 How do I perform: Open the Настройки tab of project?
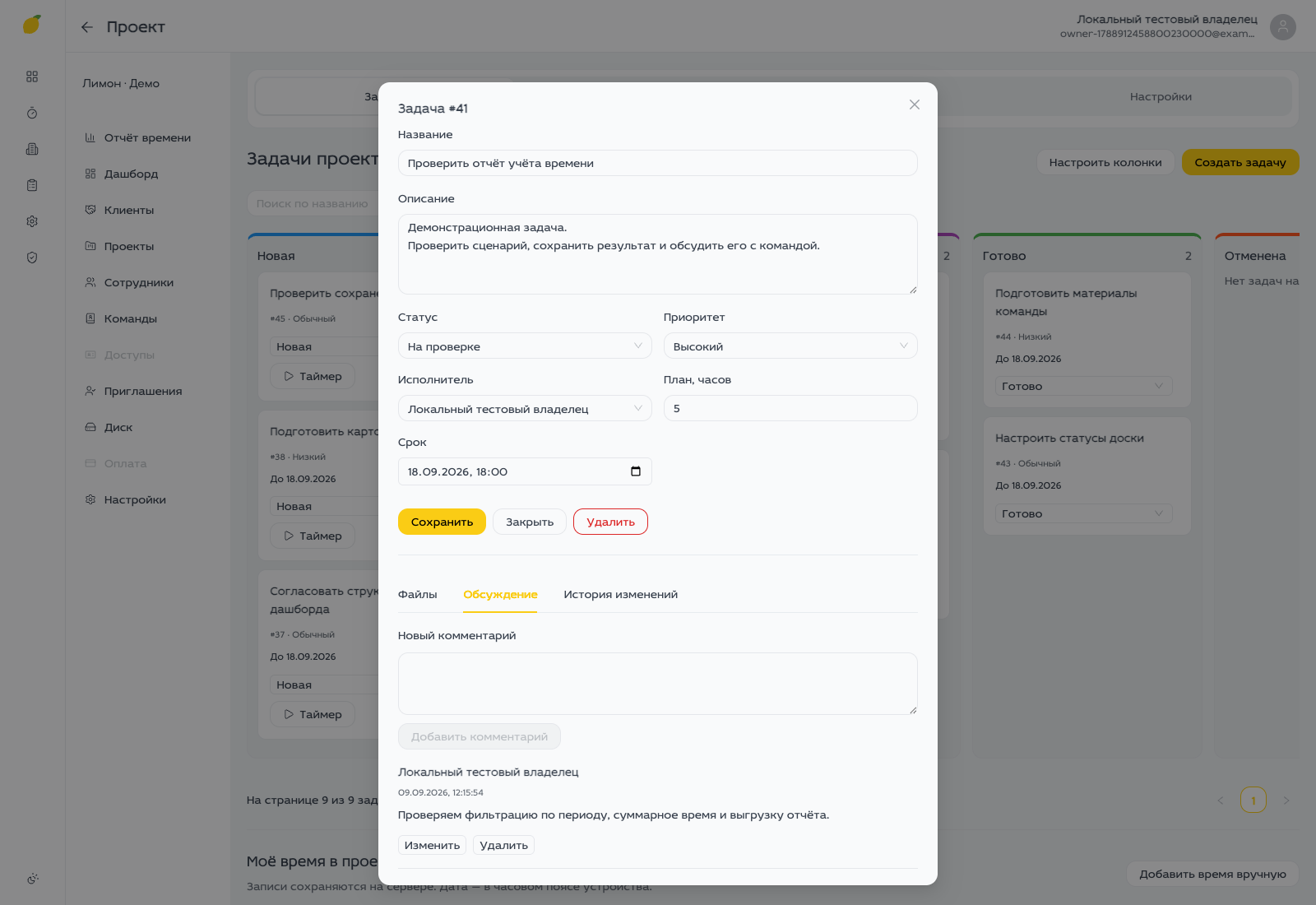coord(1161,96)
